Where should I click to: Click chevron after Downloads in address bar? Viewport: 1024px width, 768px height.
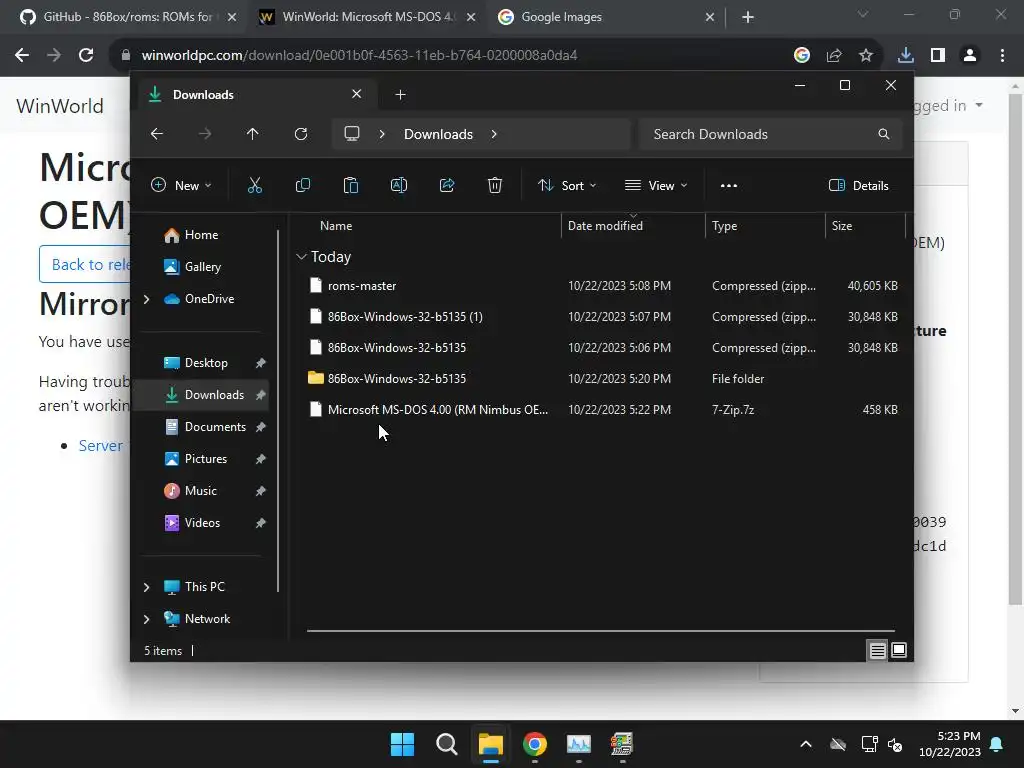click(x=494, y=134)
